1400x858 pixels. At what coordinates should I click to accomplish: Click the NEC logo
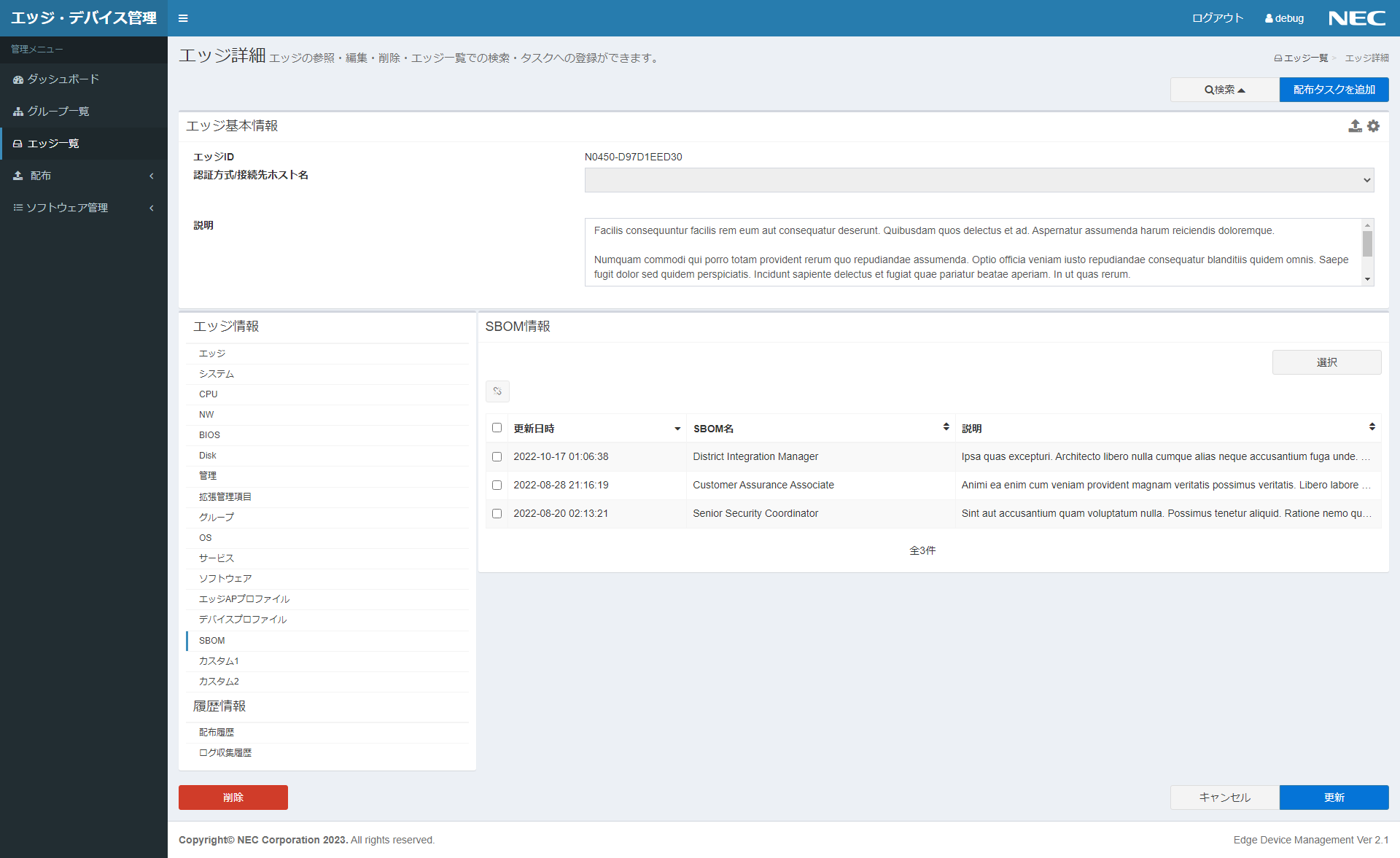[x=1357, y=17]
